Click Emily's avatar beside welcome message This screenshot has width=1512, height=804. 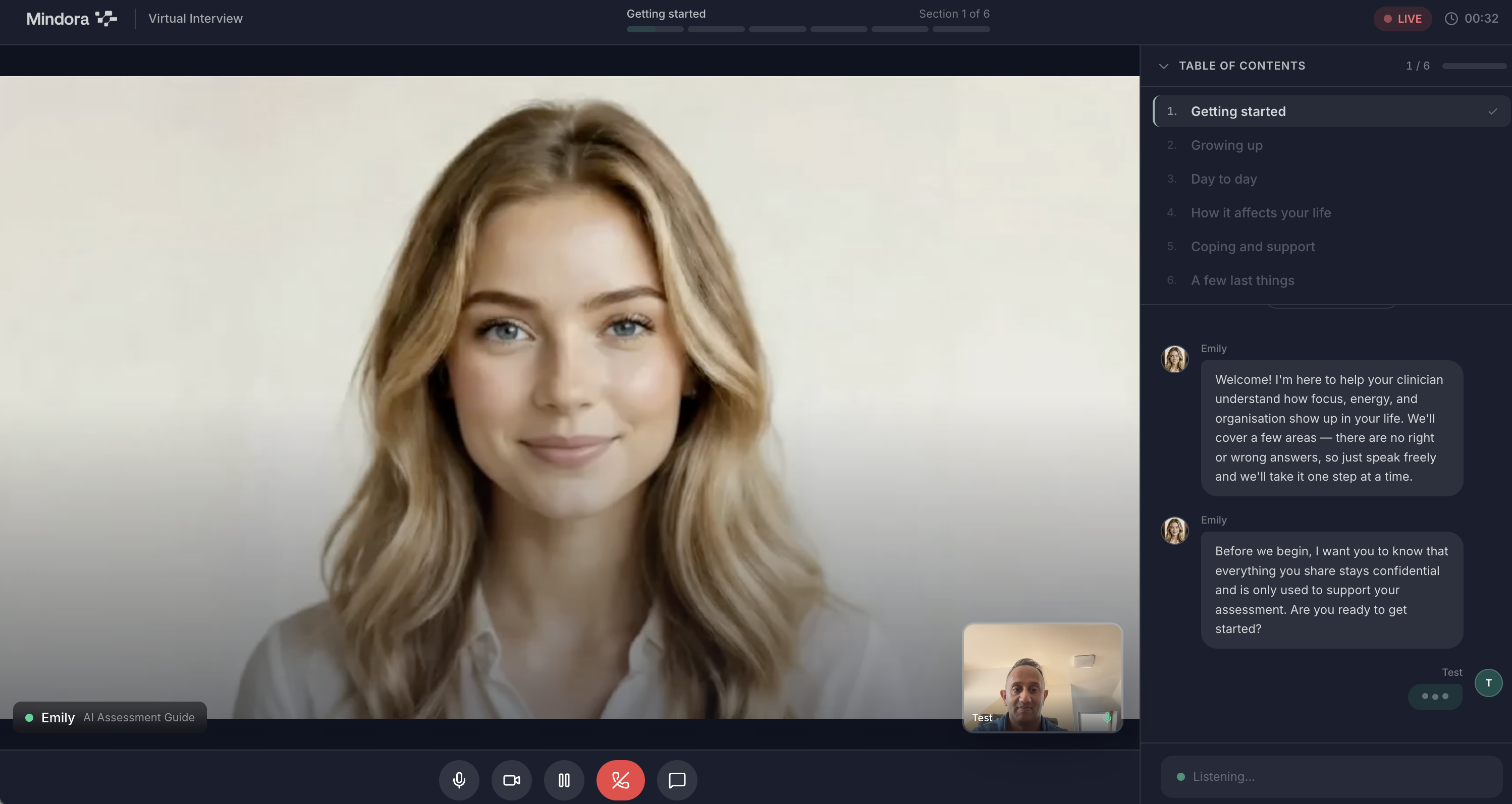click(1174, 359)
